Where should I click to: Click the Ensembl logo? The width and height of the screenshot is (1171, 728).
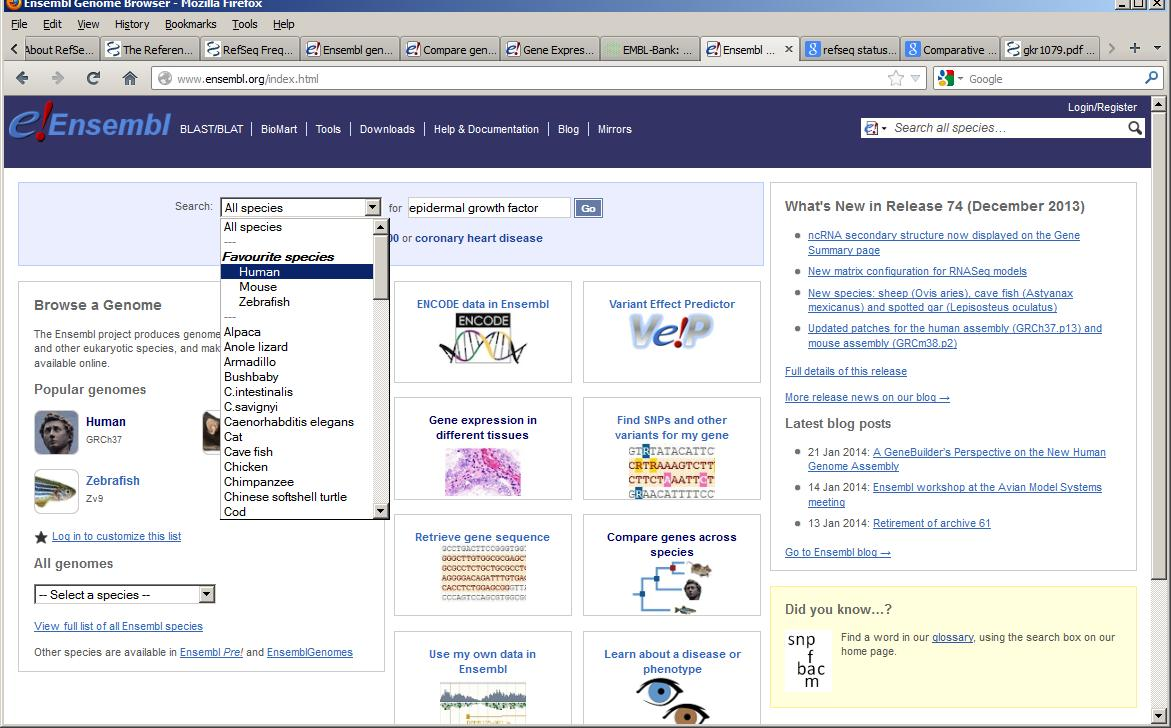click(x=90, y=122)
